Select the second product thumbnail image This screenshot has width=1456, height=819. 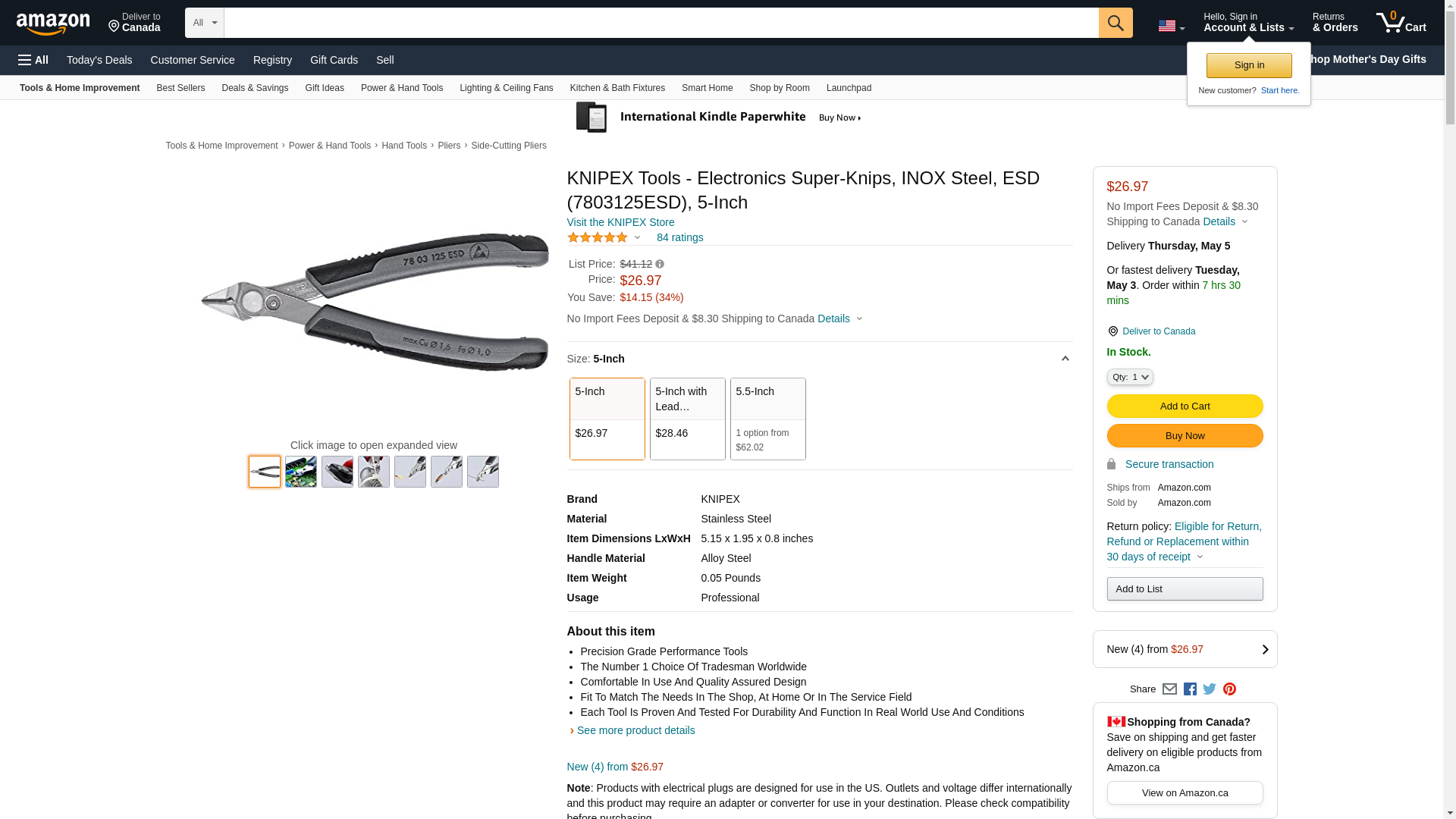301,472
